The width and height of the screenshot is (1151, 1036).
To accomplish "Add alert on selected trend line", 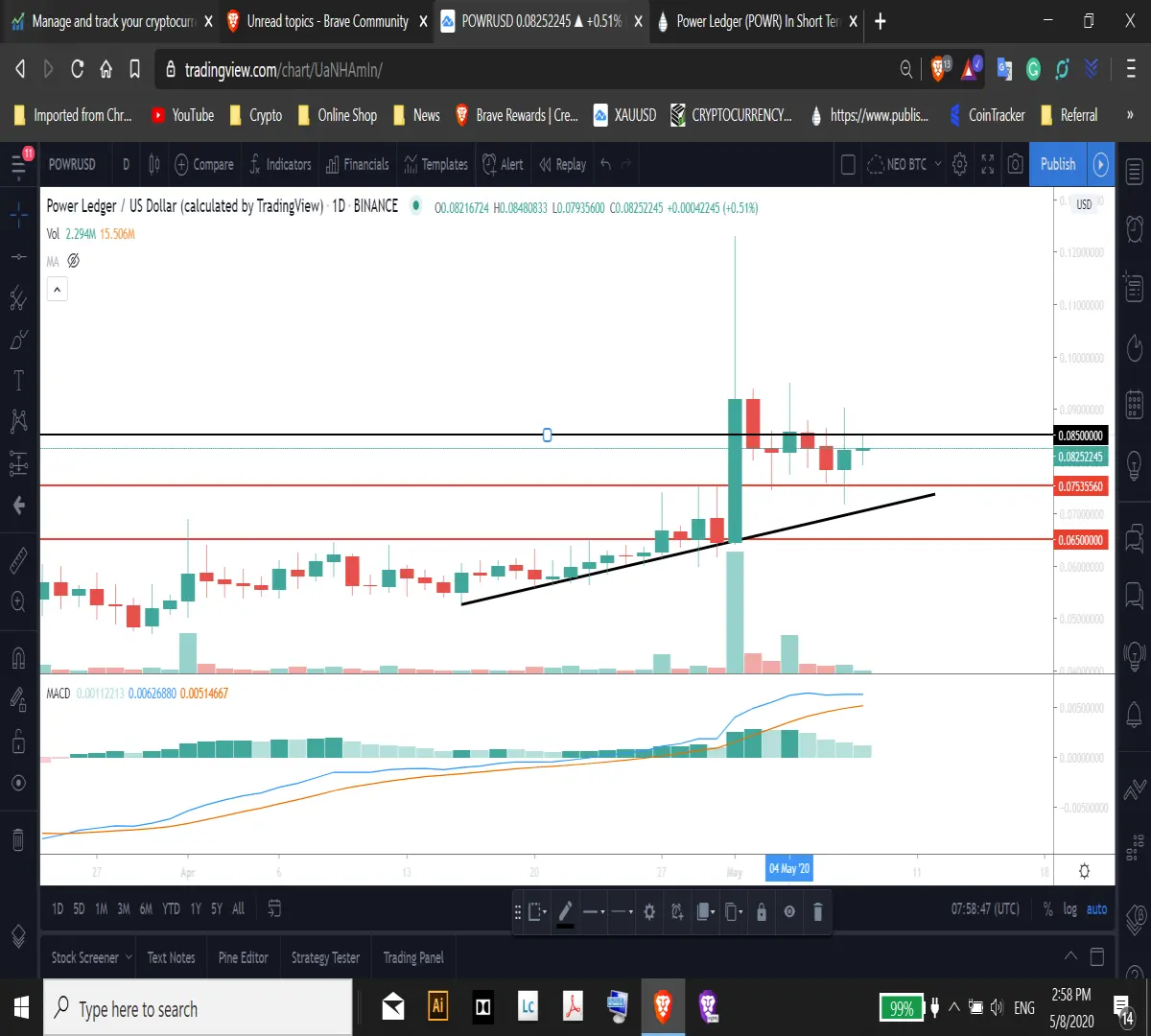I will pyautogui.click(x=677, y=911).
